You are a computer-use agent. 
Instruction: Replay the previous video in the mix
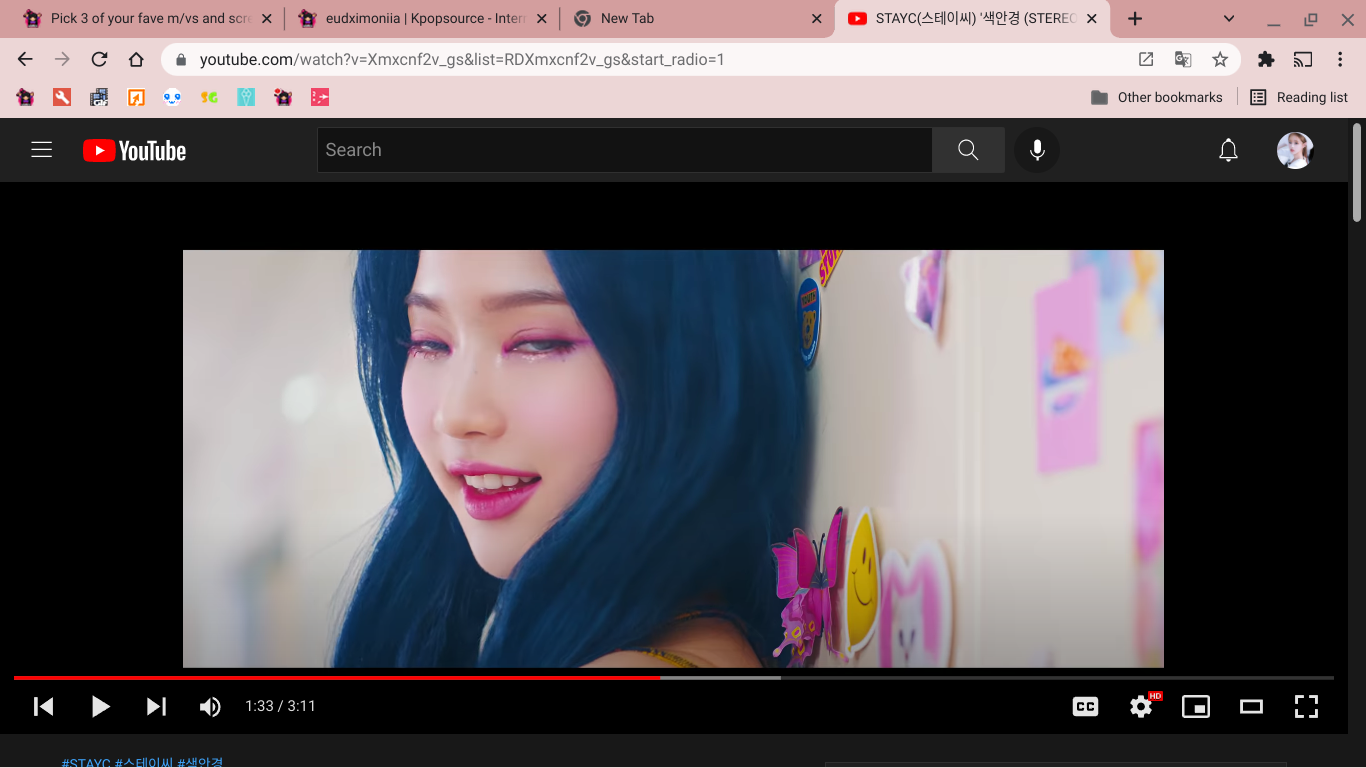tap(43, 706)
